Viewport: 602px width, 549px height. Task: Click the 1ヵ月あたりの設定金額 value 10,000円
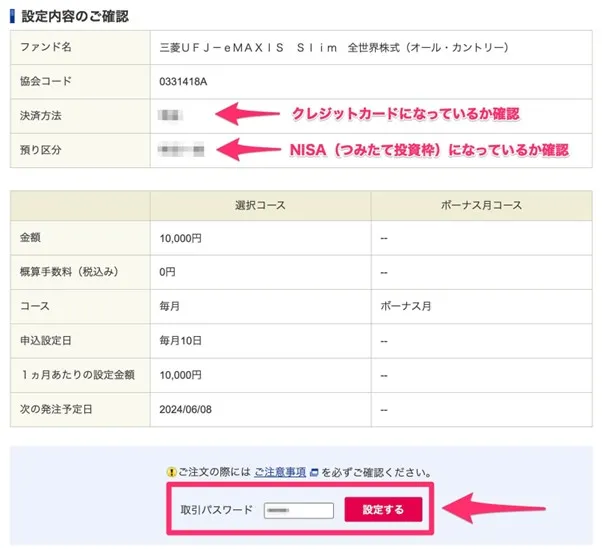[x=180, y=375]
